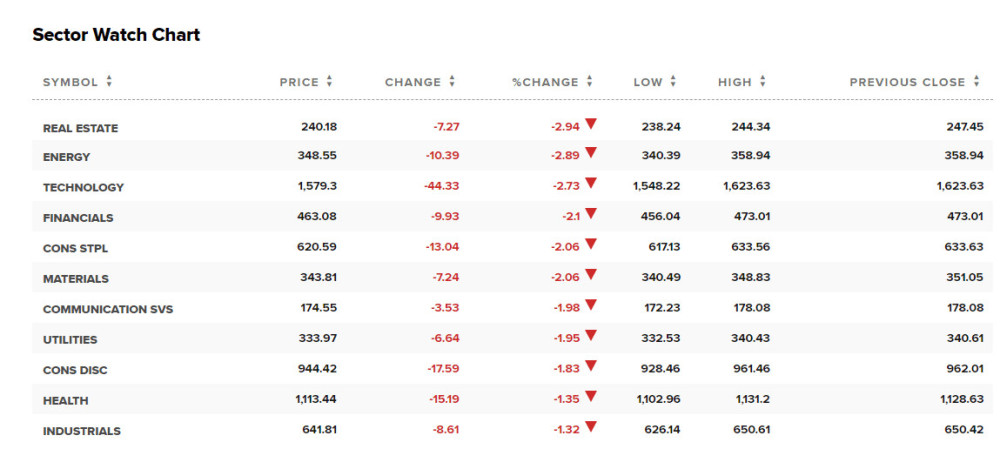Select the HEALTH sector row
Image resolution: width=1000 pixels, height=469 pixels.
pos(512,400)
